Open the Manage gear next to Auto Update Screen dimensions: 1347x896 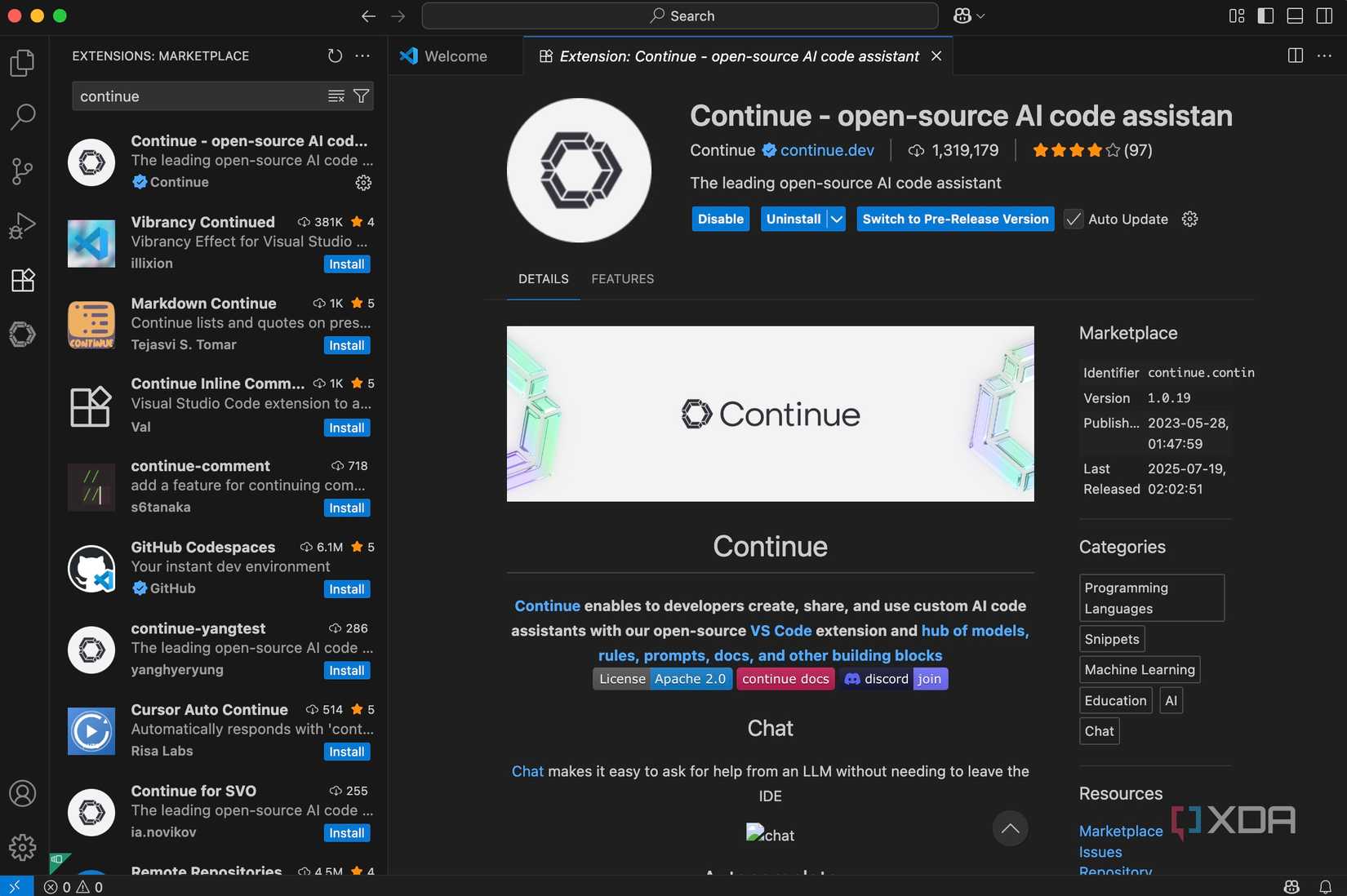(x=1189, y=219)
